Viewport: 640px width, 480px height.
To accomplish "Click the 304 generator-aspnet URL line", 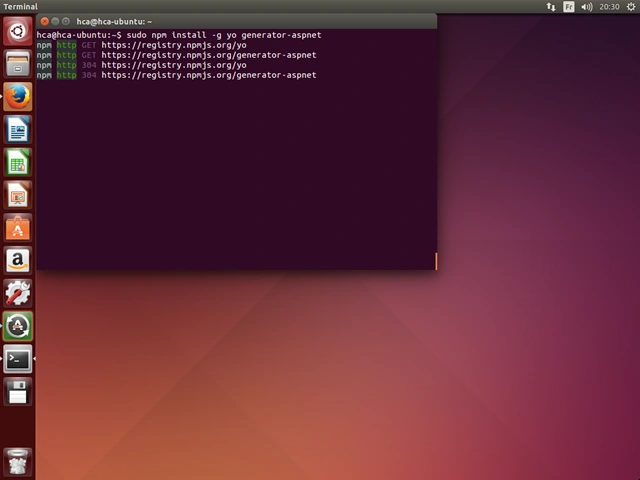I will click(x=176, y=75).
